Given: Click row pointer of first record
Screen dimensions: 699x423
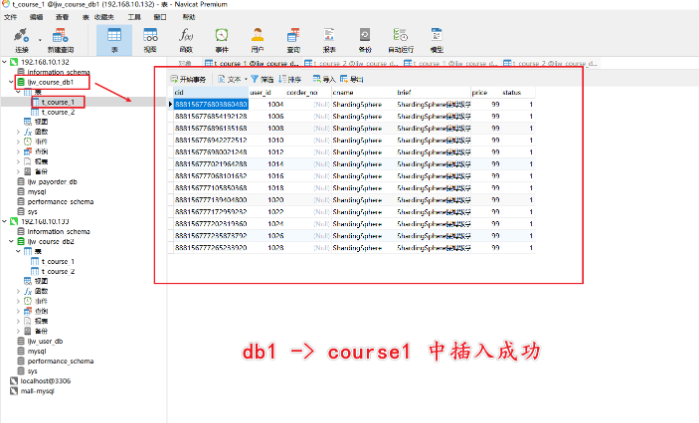Looking at the screenshot, I should (x=170, y=104).
